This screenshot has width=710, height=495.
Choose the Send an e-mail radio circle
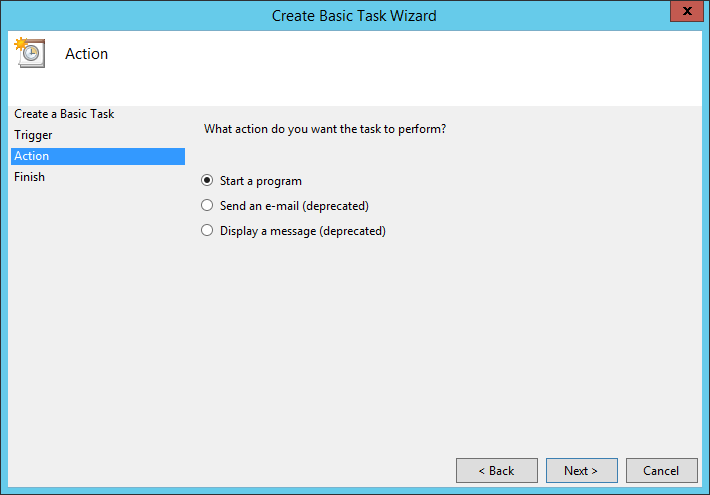[207, 206]
